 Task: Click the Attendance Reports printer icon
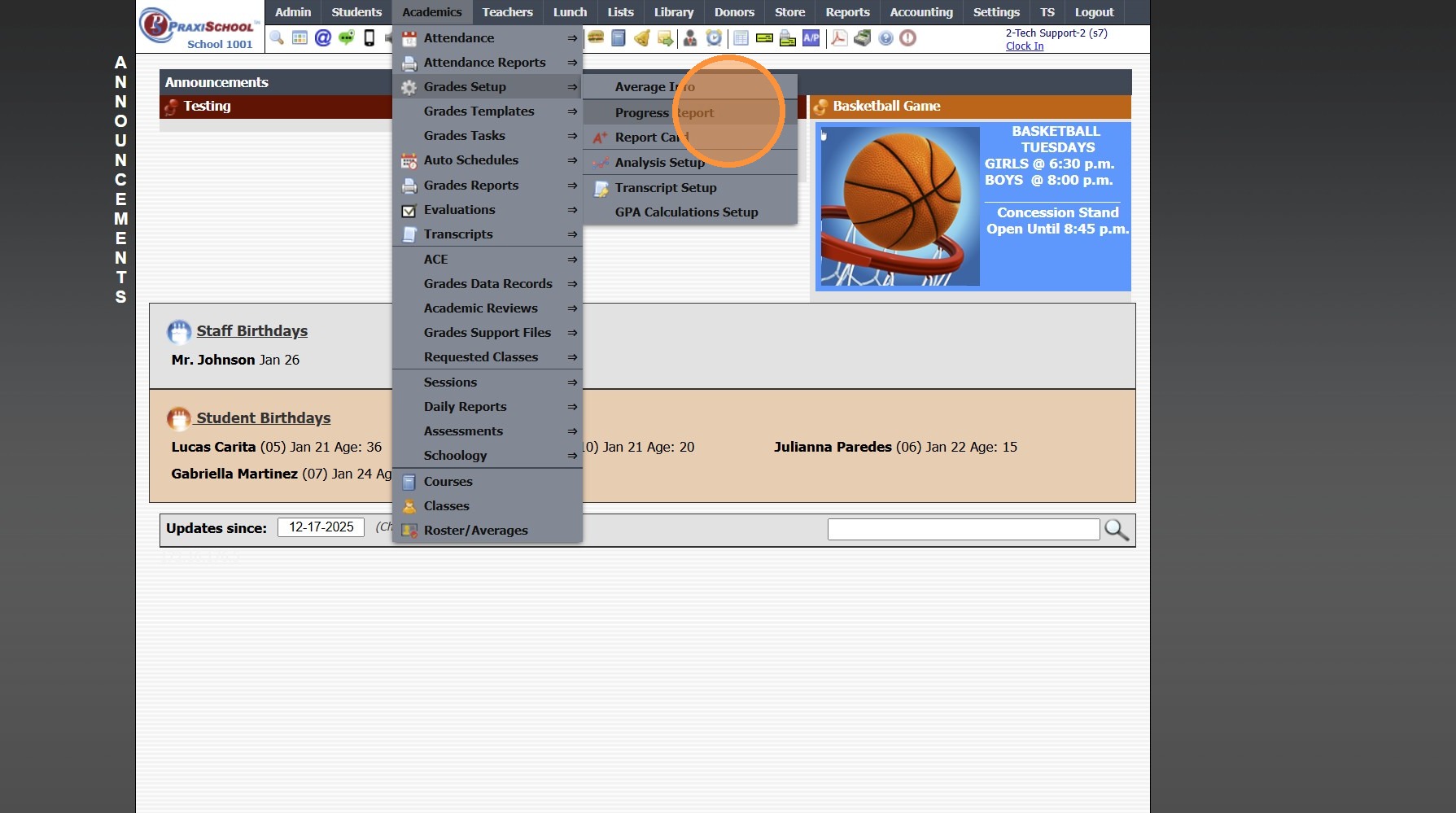click(409, 63)
